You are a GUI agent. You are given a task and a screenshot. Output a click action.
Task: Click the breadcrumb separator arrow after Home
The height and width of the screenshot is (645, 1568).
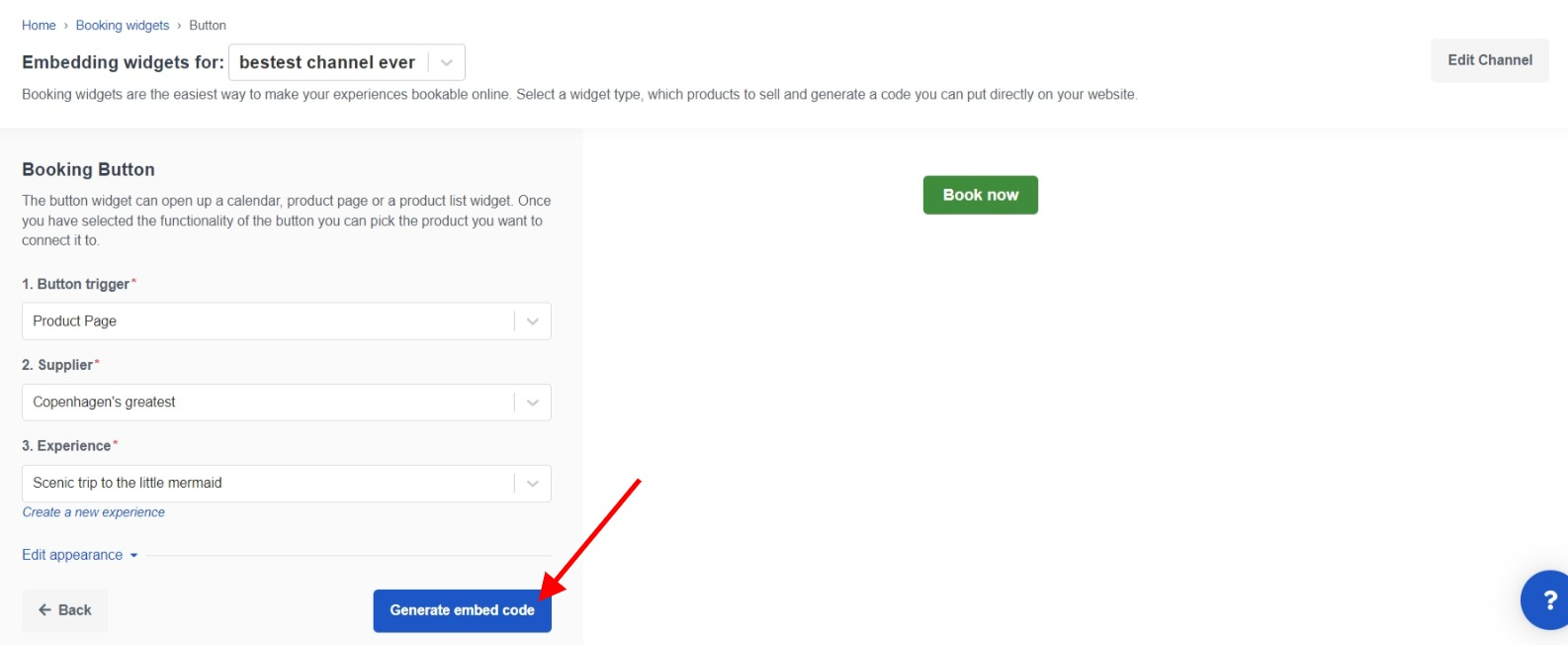tap(63, 25)
